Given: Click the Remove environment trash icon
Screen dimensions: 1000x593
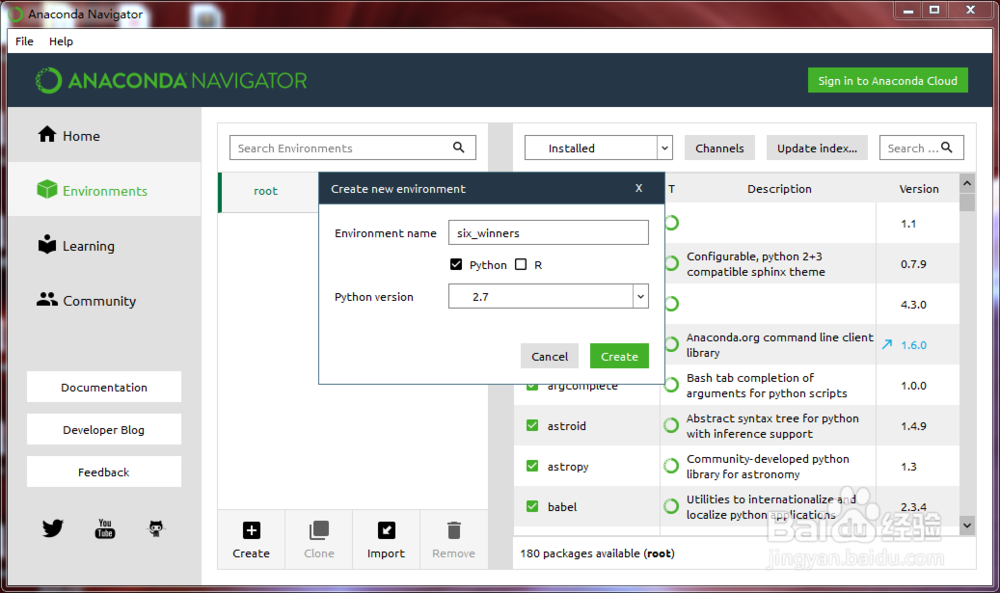Looking at the screenshot, I should coord(453,531).
